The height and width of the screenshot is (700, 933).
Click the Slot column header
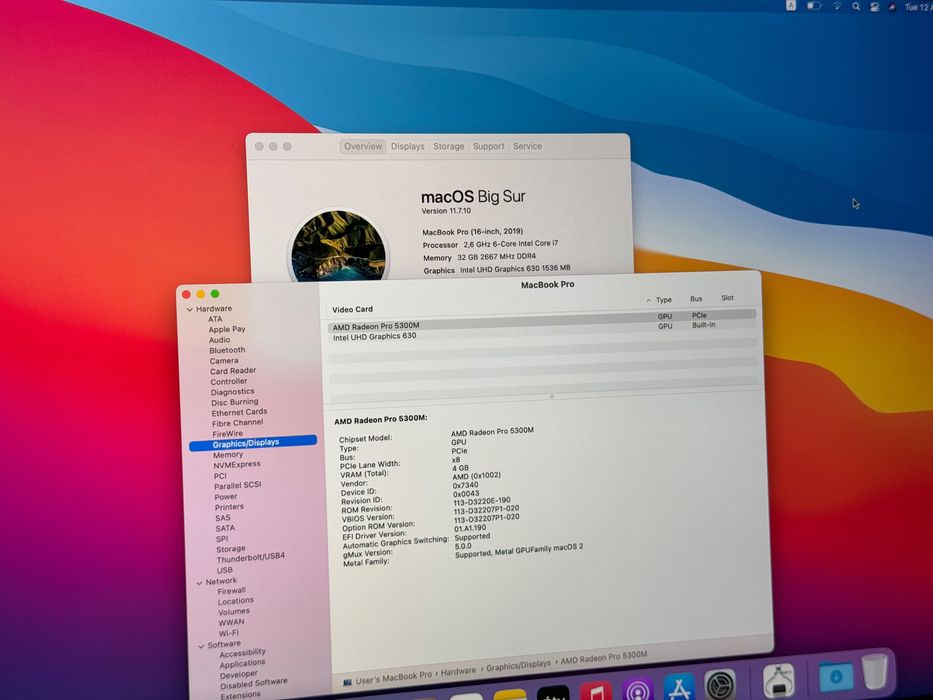coord(727,298)
